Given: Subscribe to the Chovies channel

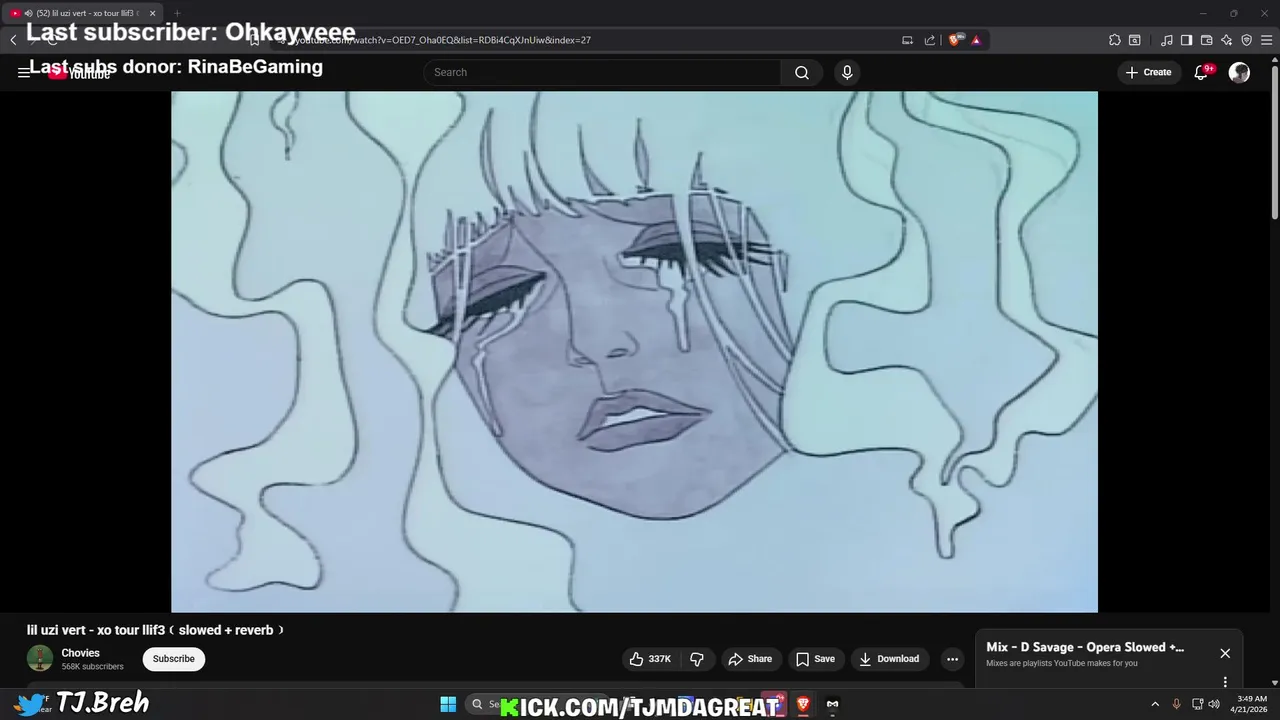Looking at the screenshot, I should click(173, 659).
